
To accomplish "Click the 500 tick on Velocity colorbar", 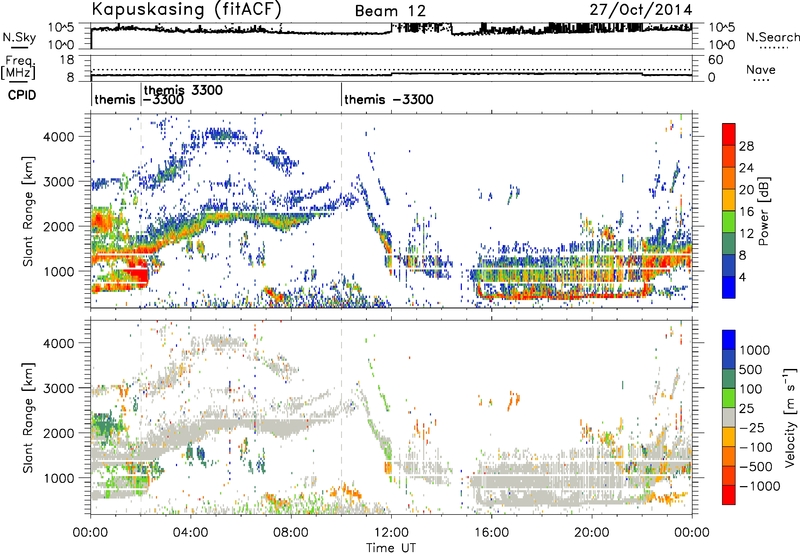I will [751, 369].
